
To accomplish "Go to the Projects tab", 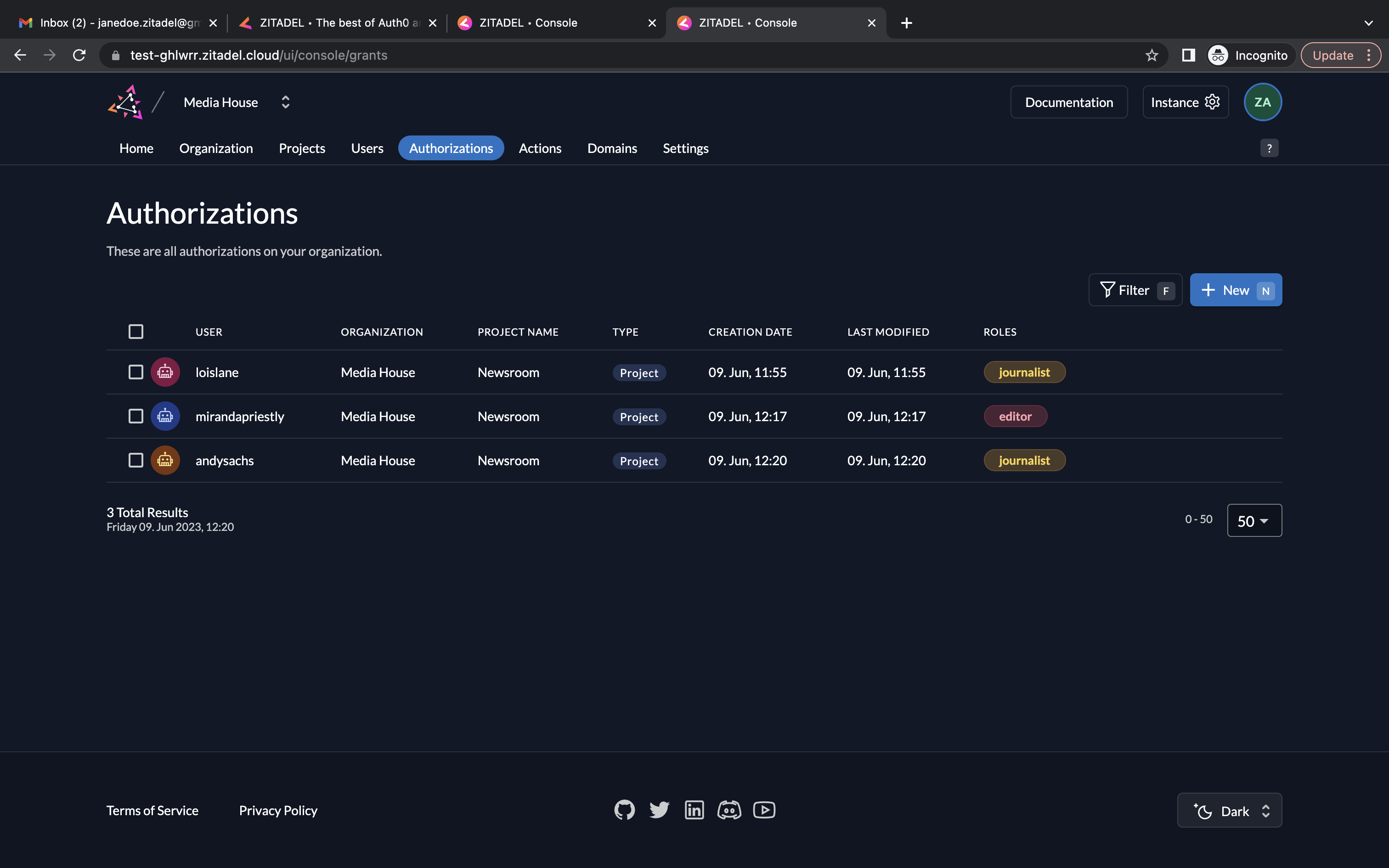I will [302, 148].
